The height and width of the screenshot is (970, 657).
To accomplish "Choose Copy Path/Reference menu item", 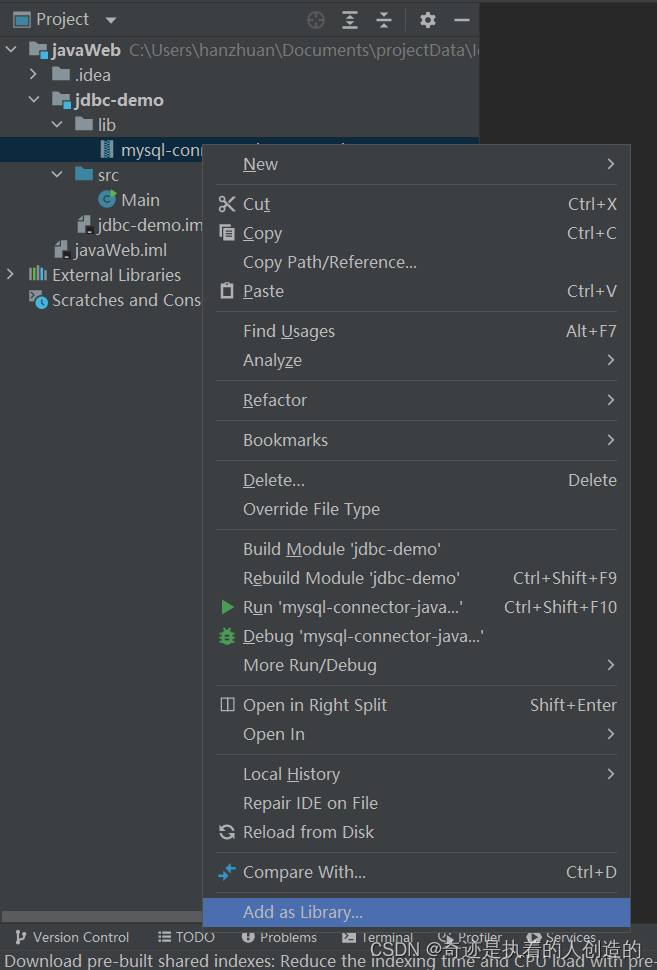I will click(330, 262).
